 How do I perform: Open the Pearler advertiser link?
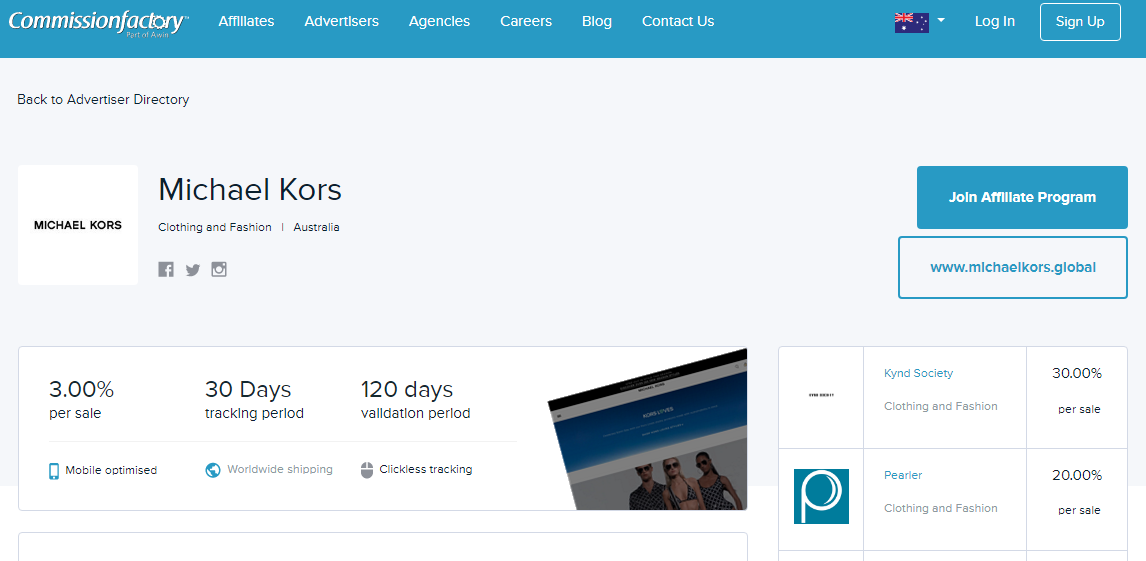pos(903,476)
